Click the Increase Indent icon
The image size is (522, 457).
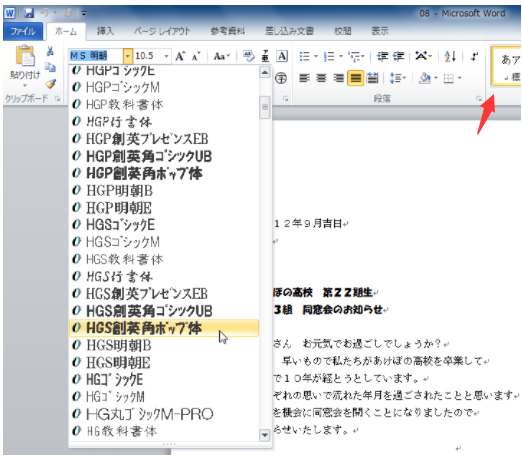pyautogui.click(x=398, y=56)
